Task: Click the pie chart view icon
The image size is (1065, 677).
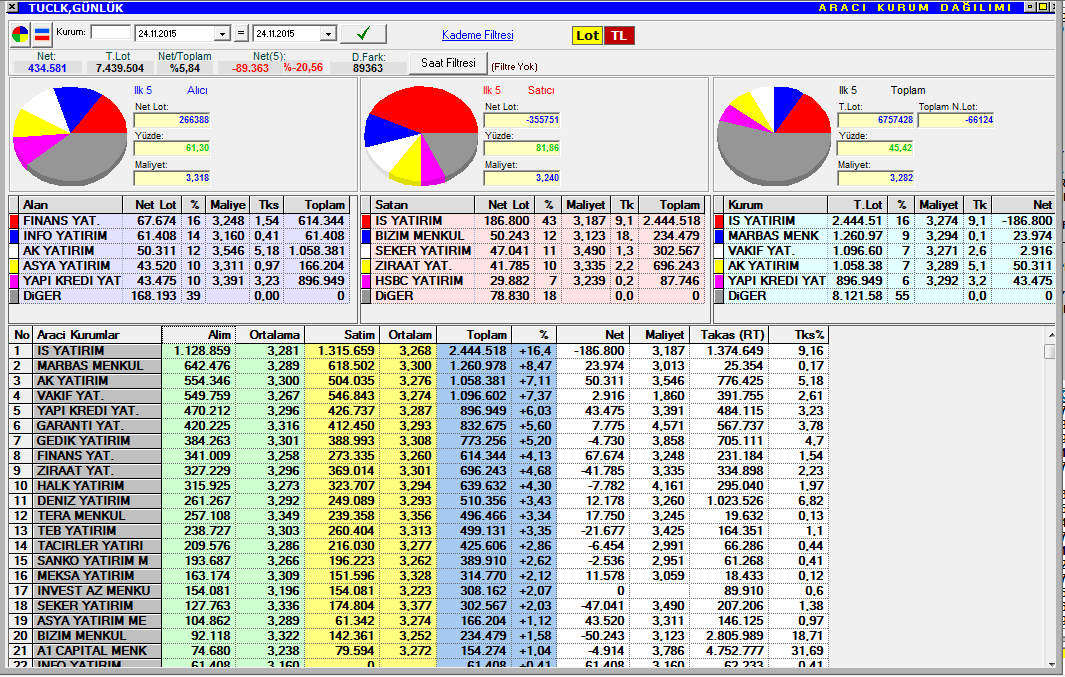Action: pyautogui.click(x=20, y=33)
